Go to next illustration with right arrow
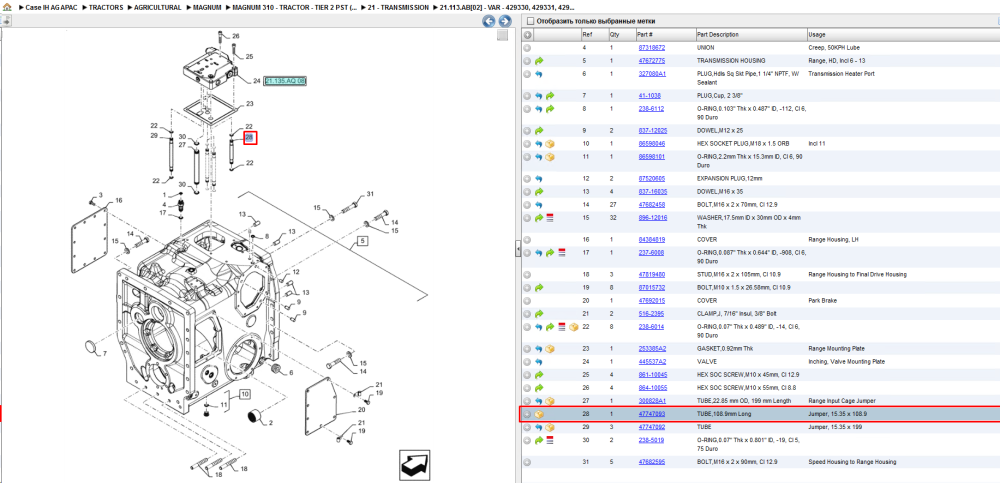Viewport: 1000px width, 483px height. tap(504, 21)
